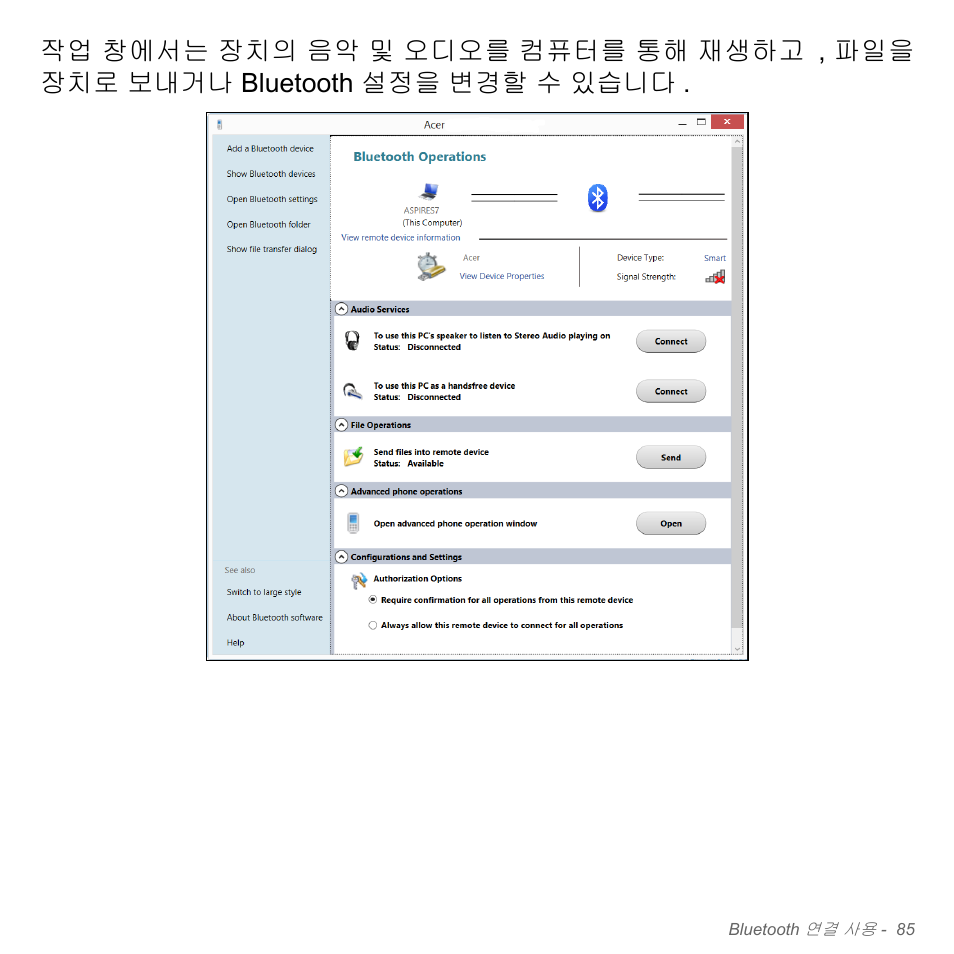Click the Bluetooth logo icon

597,198
